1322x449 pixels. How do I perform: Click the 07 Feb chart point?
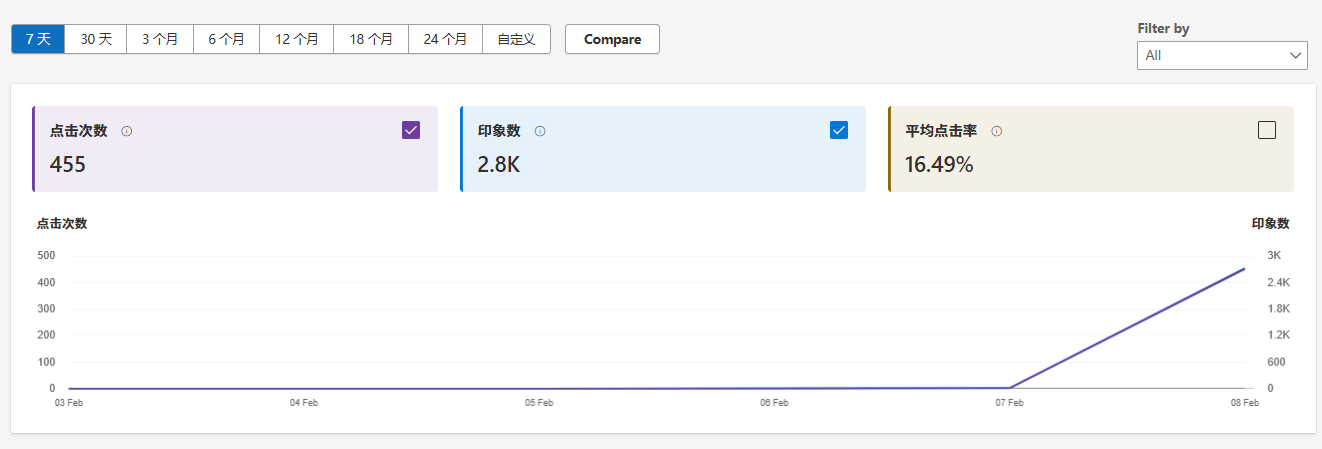(x=1009, y=387)
